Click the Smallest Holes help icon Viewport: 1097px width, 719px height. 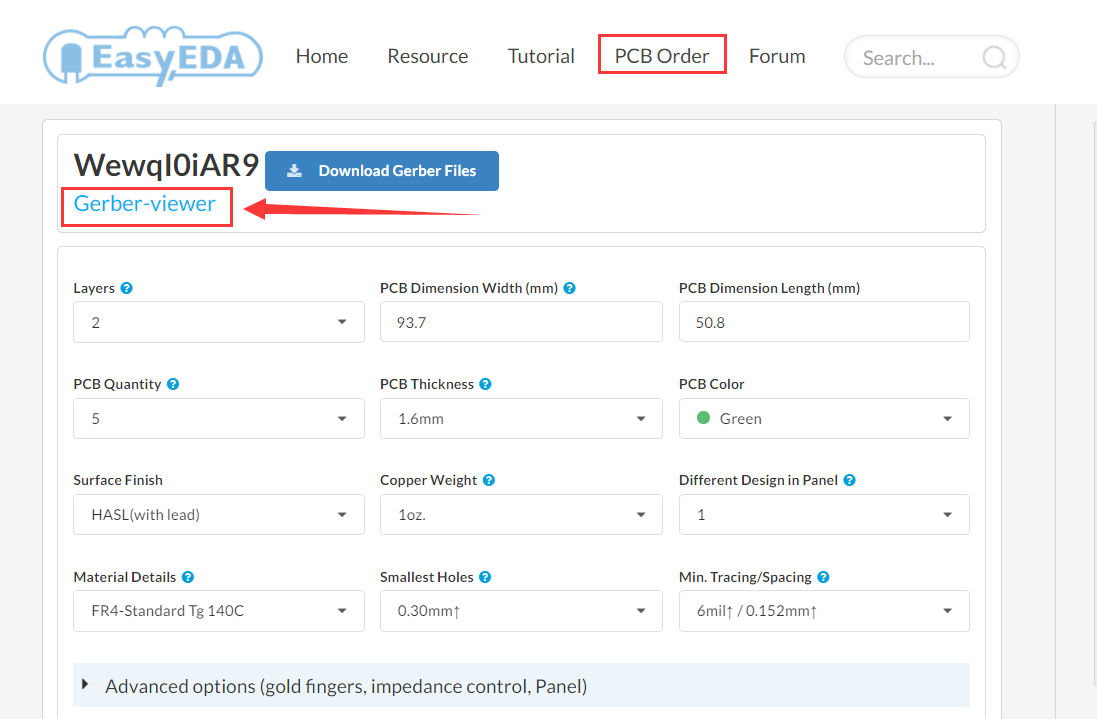485,577
